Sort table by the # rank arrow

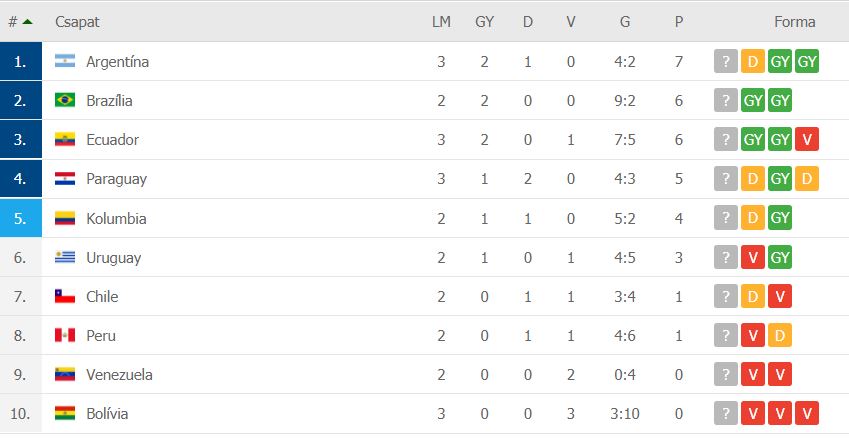click(27, 22)
